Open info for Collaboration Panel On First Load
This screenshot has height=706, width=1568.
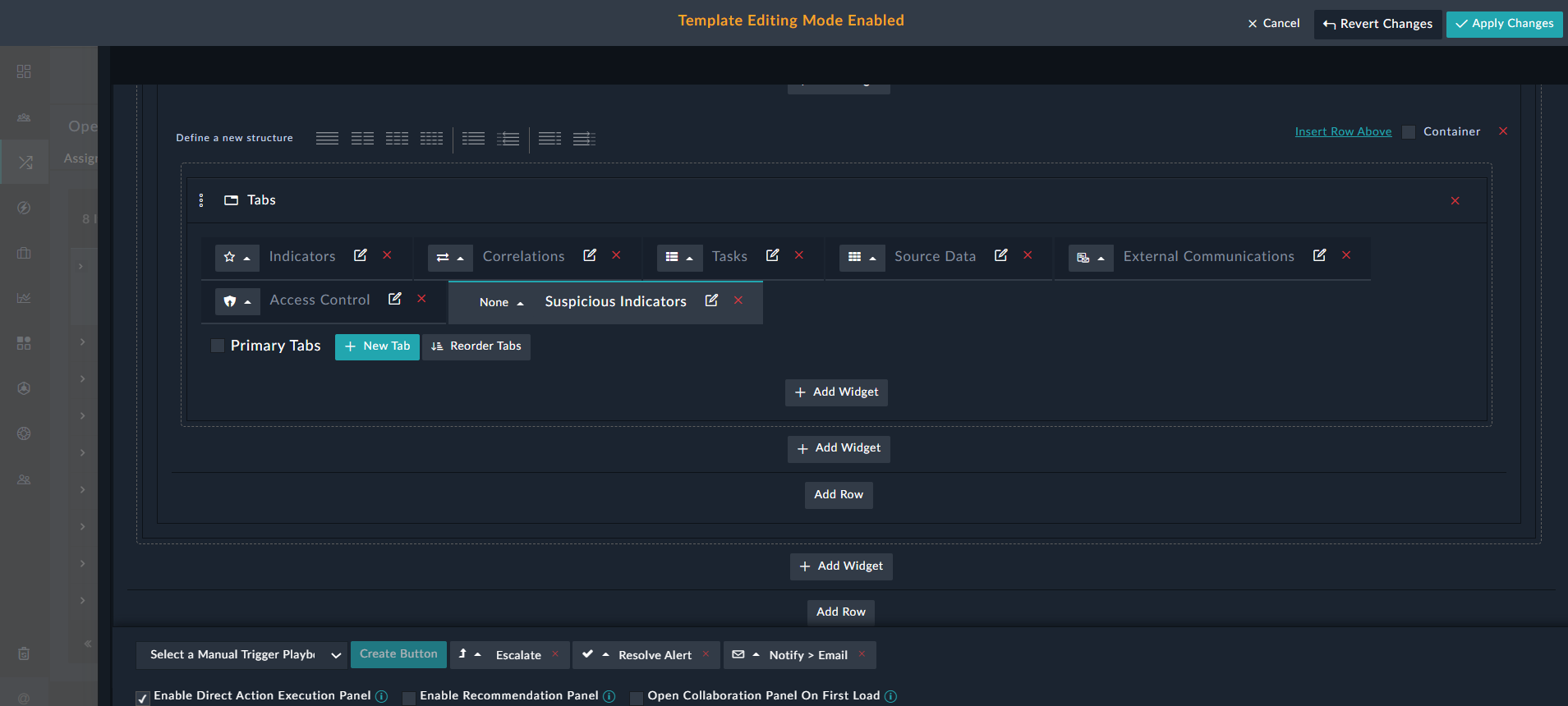tap(890, 696)
